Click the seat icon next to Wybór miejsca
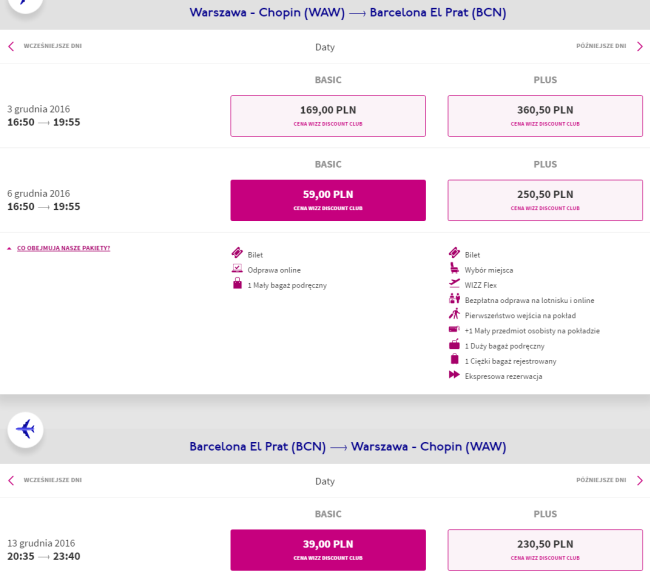 coord(454,268)
